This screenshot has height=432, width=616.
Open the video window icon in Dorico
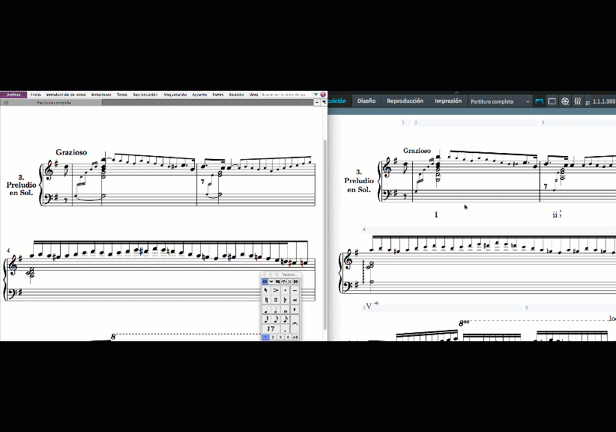(565, 101)
